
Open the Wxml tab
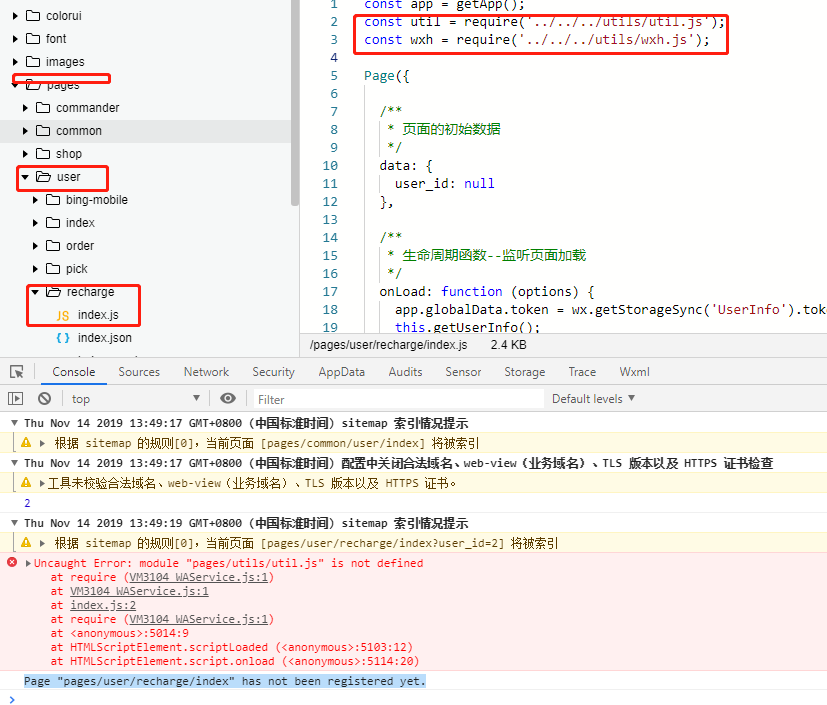[634, 372]
